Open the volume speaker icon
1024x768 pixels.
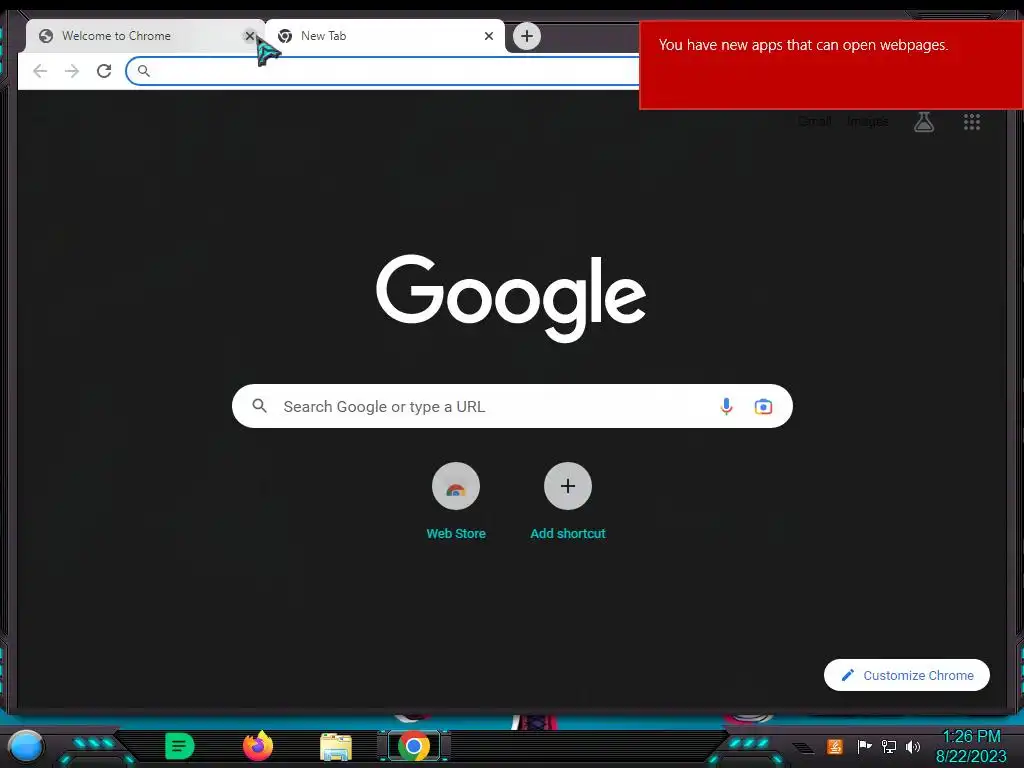tap(913, 746)
